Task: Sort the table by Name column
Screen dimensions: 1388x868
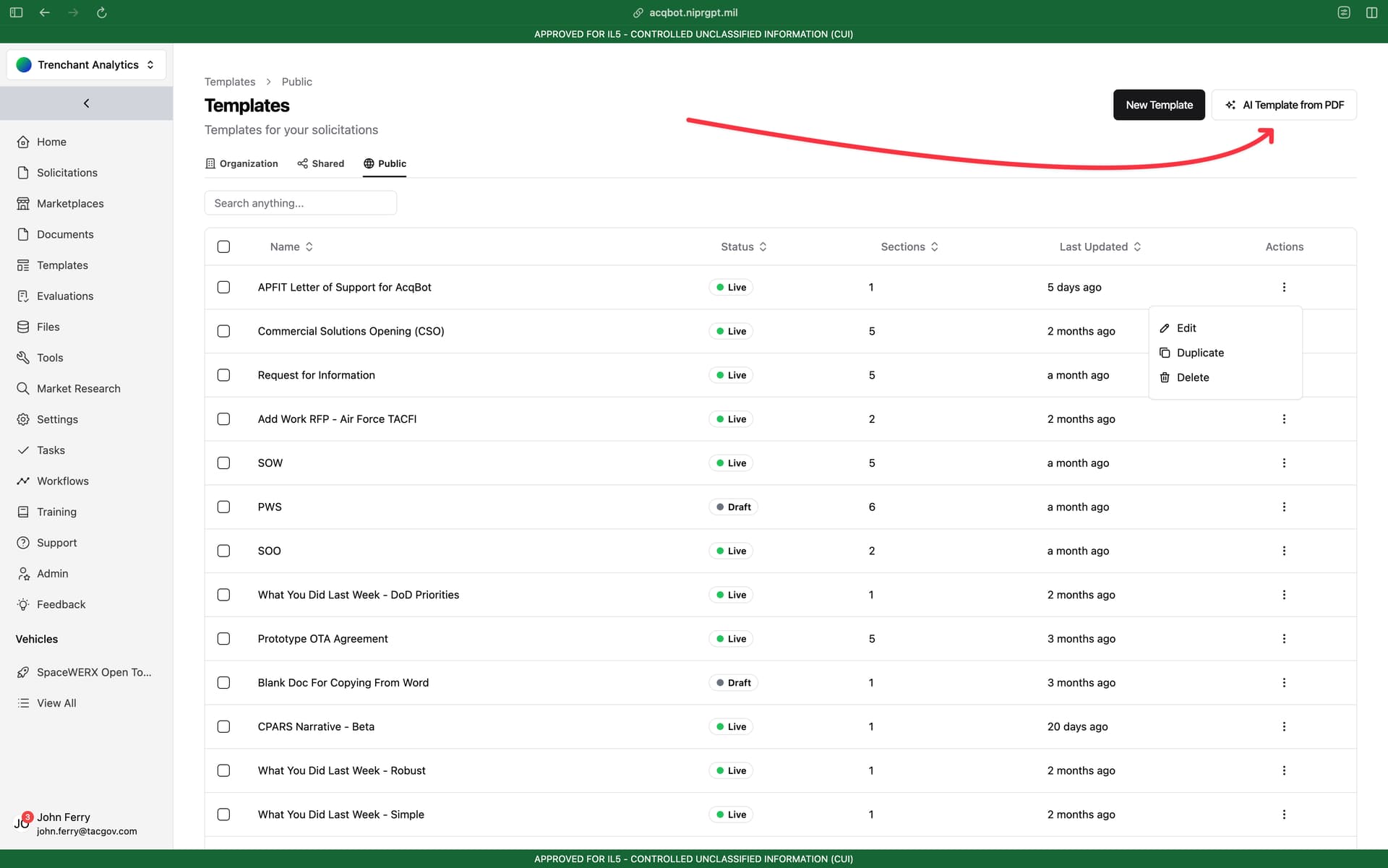Action: click(x=291, y=247)
